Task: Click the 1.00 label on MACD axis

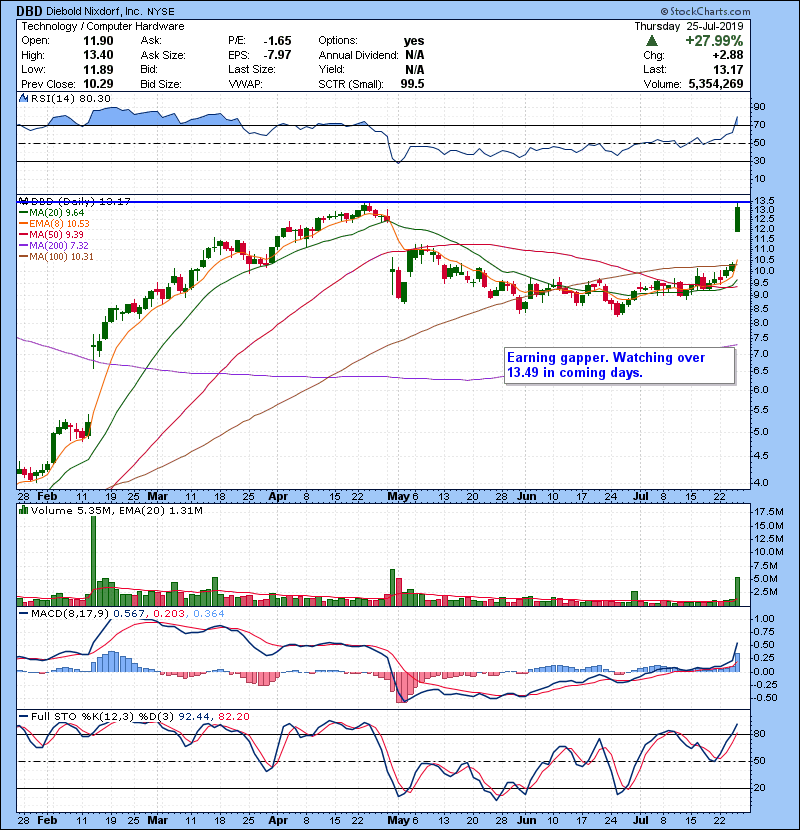Action: (x=764, y=619)
